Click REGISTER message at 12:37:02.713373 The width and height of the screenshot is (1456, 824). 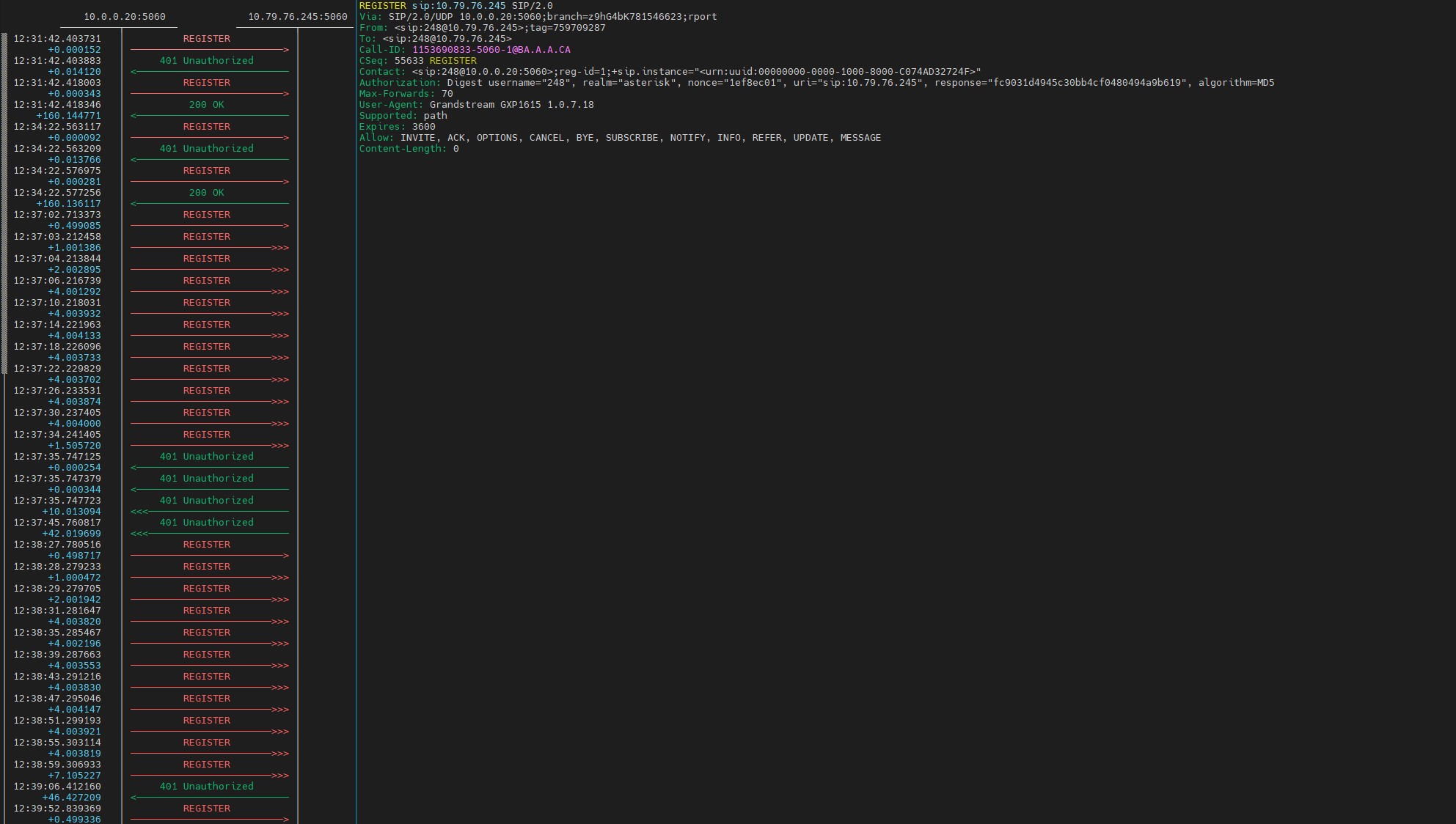click(x=206, y=215)
